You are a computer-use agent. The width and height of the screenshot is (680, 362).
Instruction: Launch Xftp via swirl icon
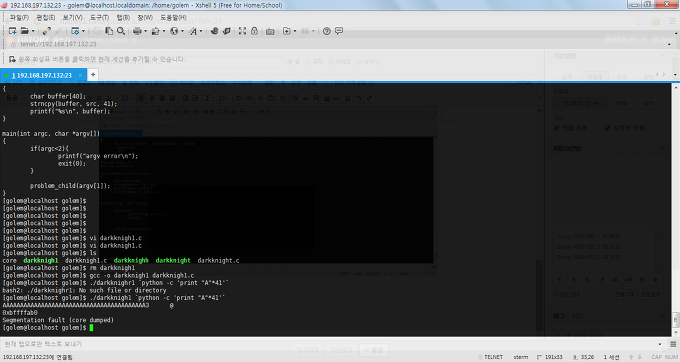tap(214, 31)
